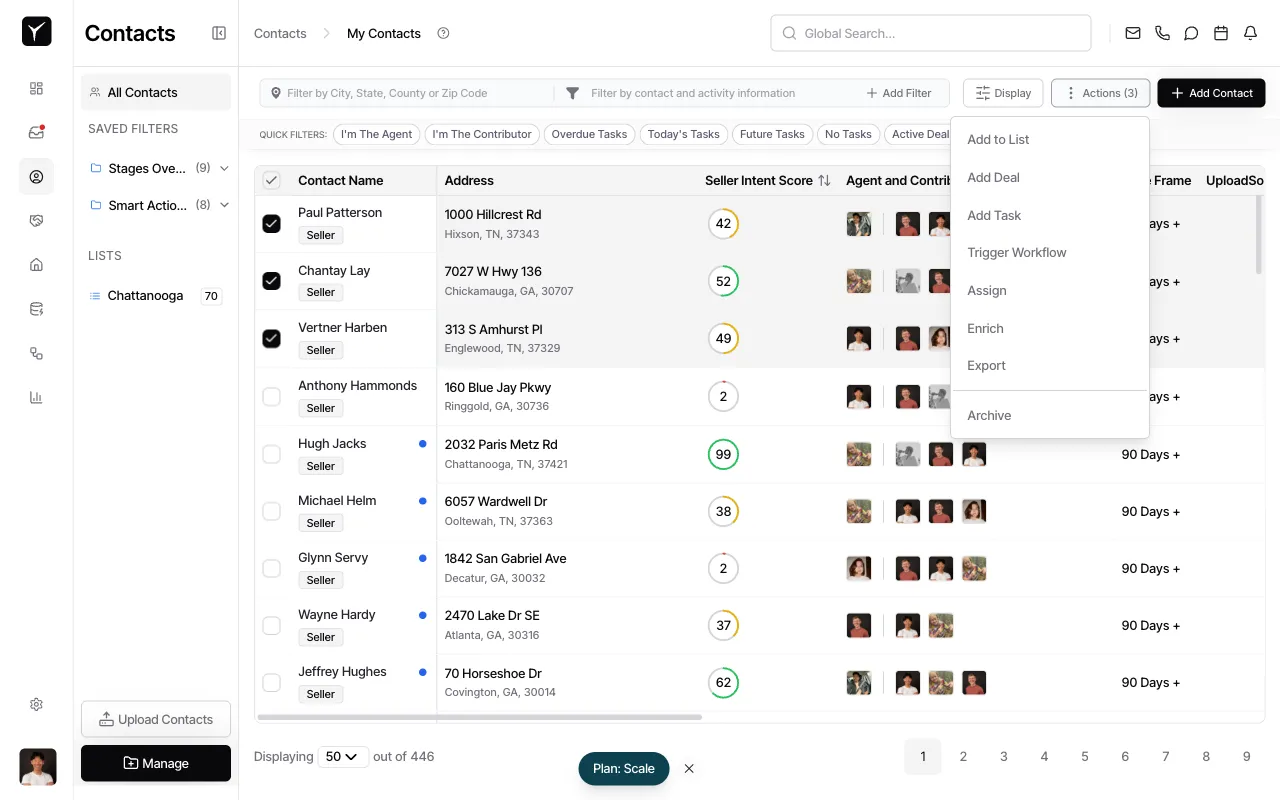This screenshot has width=1280, height=800.
Task: Collapse the Contacts sidebar panel icon
Action: point(219,33)
